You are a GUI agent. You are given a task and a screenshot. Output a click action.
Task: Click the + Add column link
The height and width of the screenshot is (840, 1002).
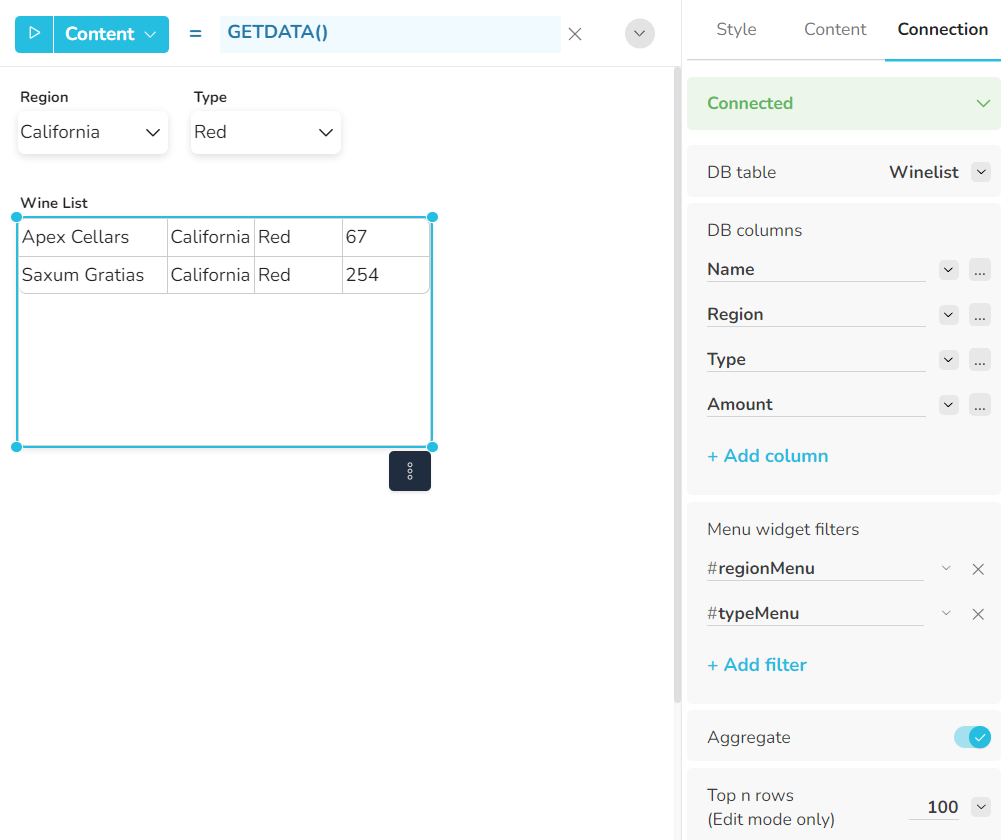pyautogui.click(x=767, y=456)
